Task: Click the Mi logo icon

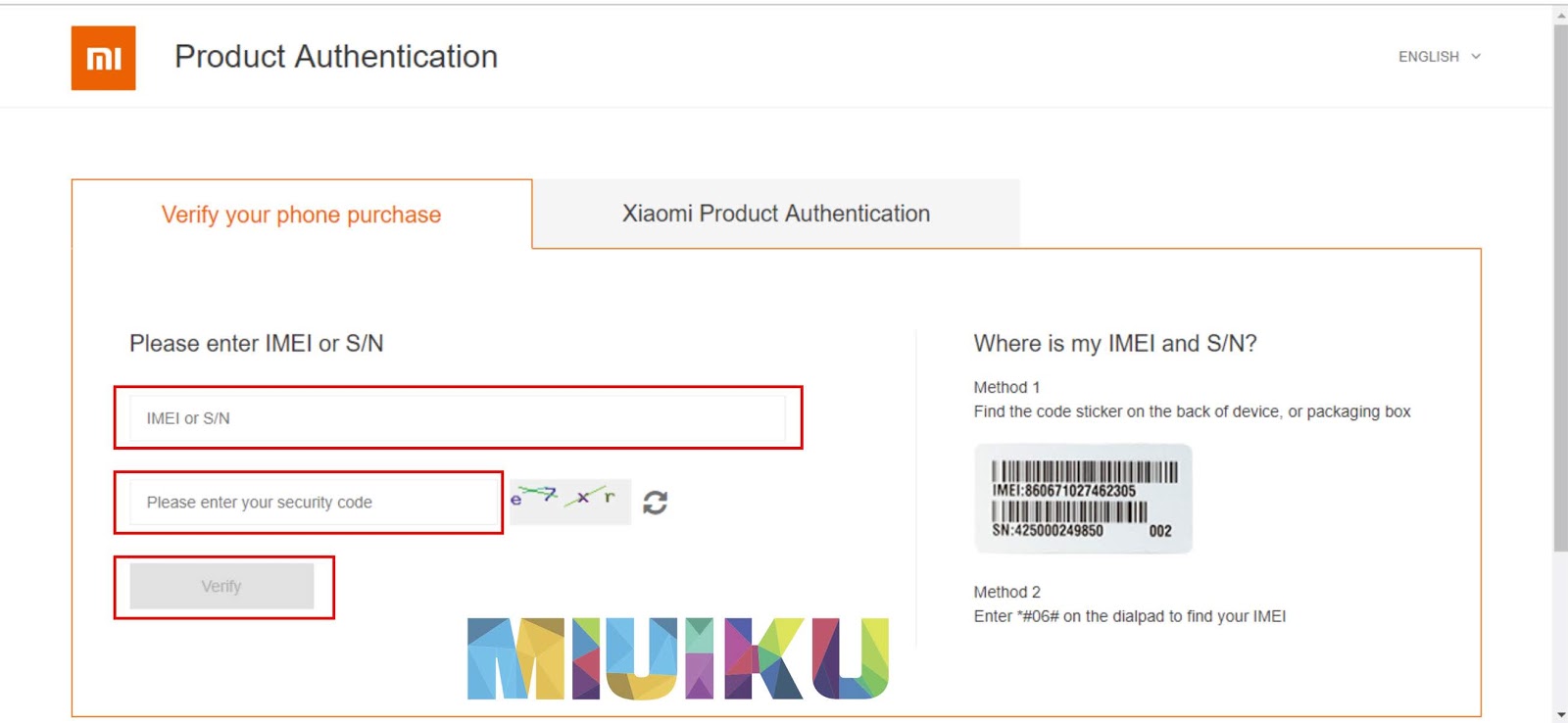Action: [103, 58]
